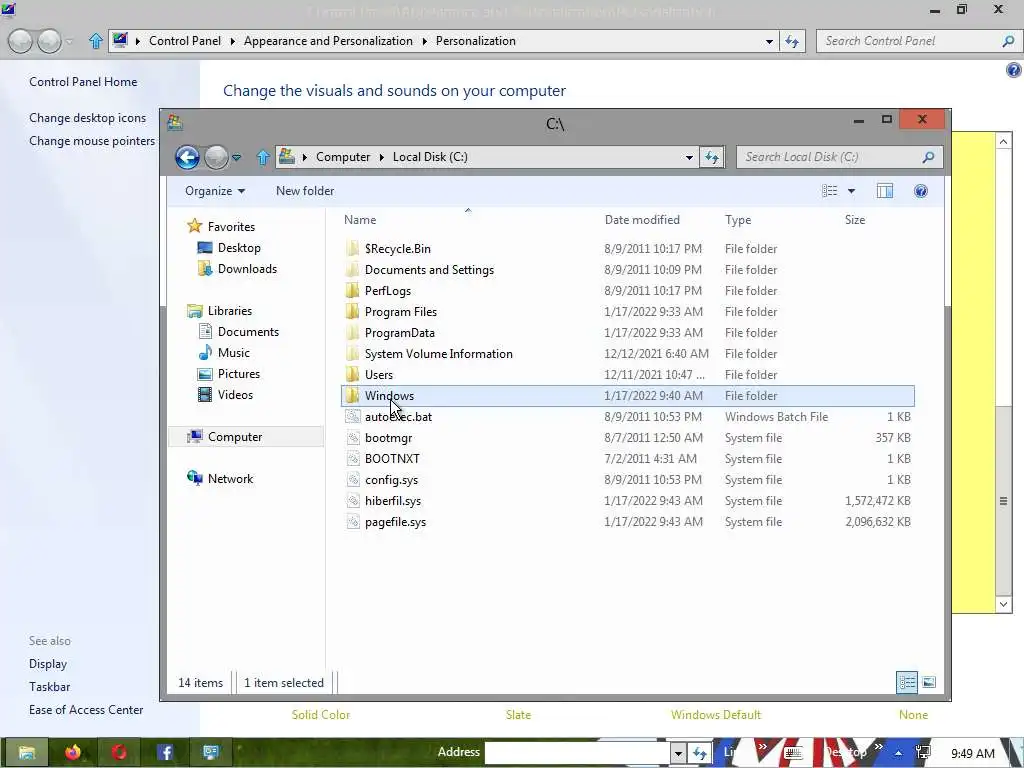The image size is (1024, 768).
Task: Open the Ease of Access Center link
Action: (86, 709)
